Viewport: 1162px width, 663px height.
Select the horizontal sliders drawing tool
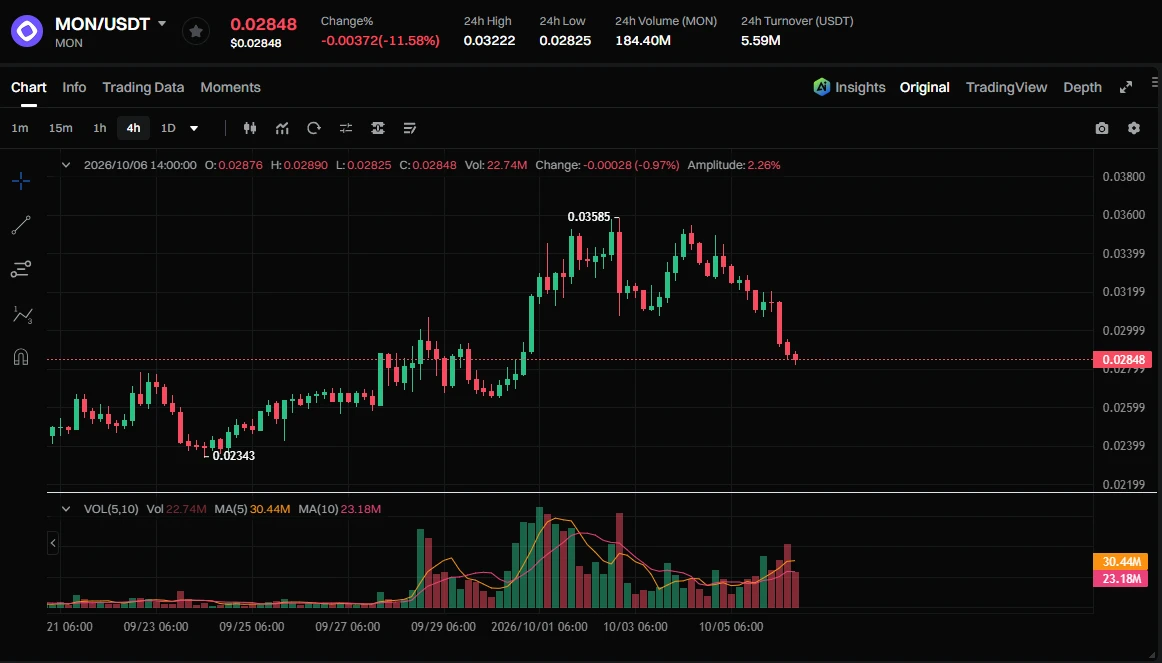pos(21,269)
